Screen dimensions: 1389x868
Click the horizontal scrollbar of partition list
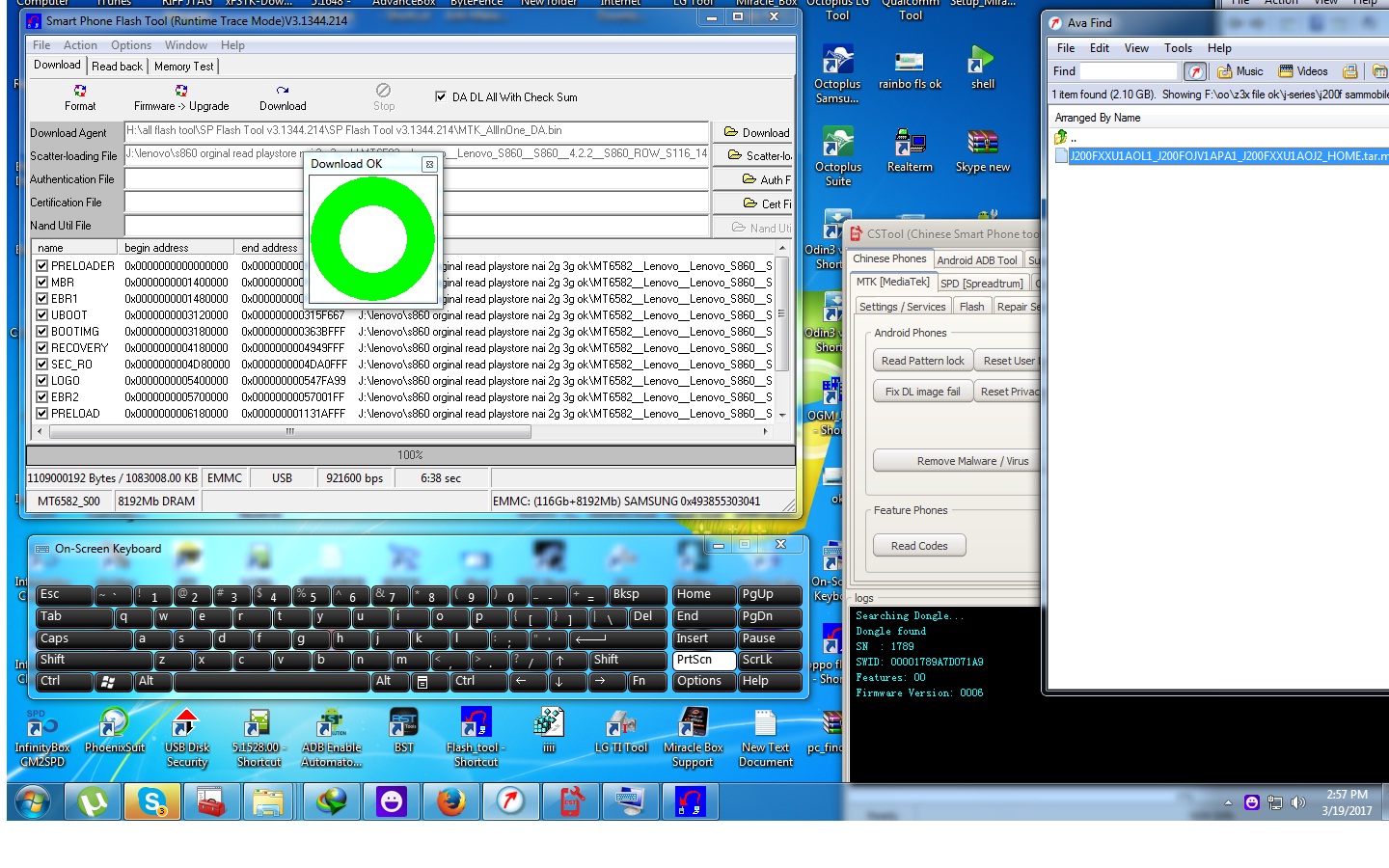pos(289,431)
